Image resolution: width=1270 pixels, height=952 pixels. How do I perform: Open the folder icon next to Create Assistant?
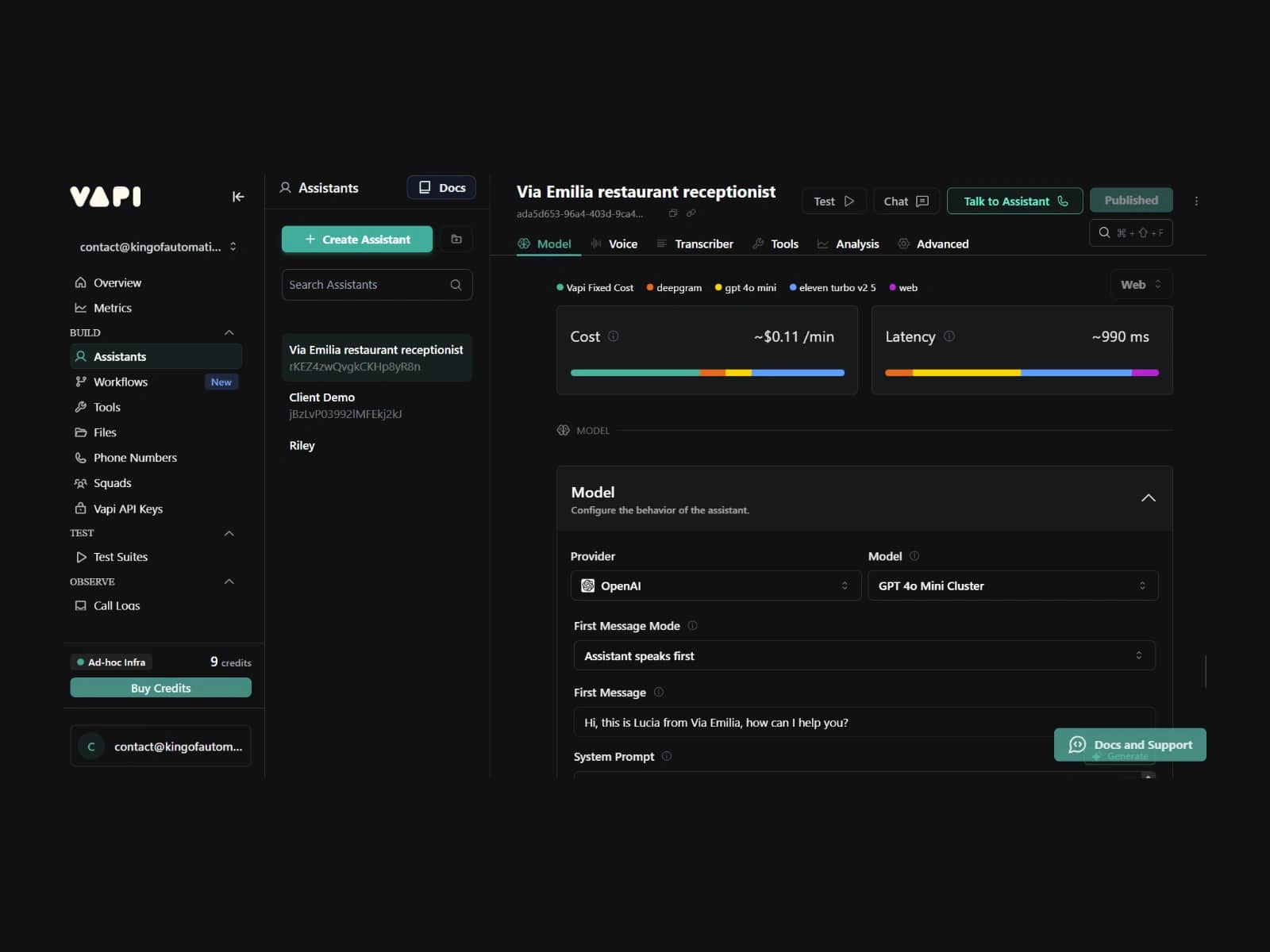[456, 239]
